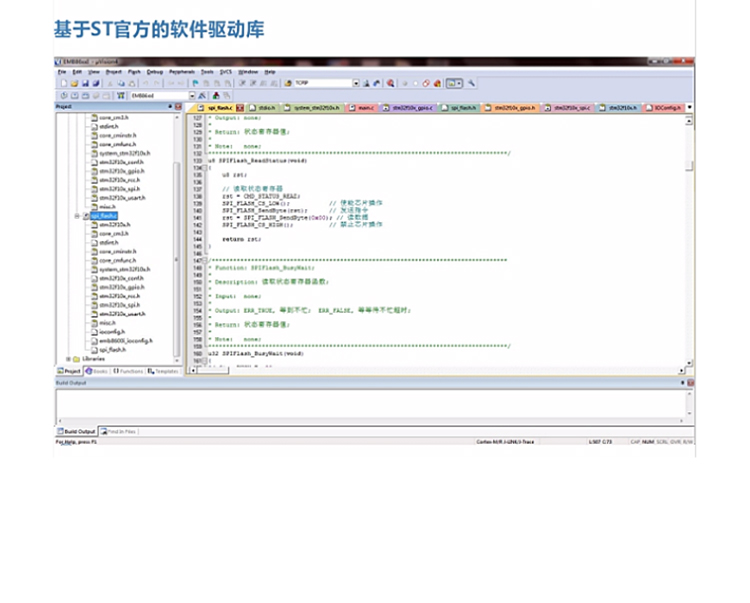Click the Save All toolbar icon

click(x=96, y=83)
